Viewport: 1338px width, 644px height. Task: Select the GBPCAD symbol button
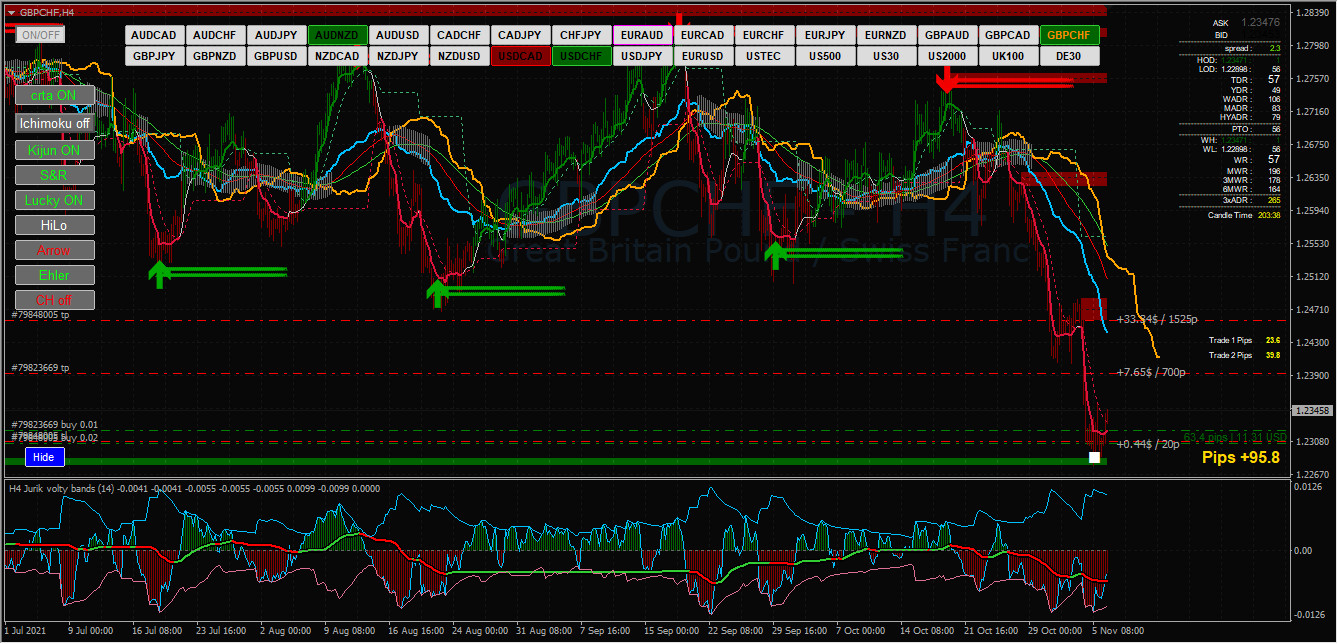click(x=1008, y=35)
